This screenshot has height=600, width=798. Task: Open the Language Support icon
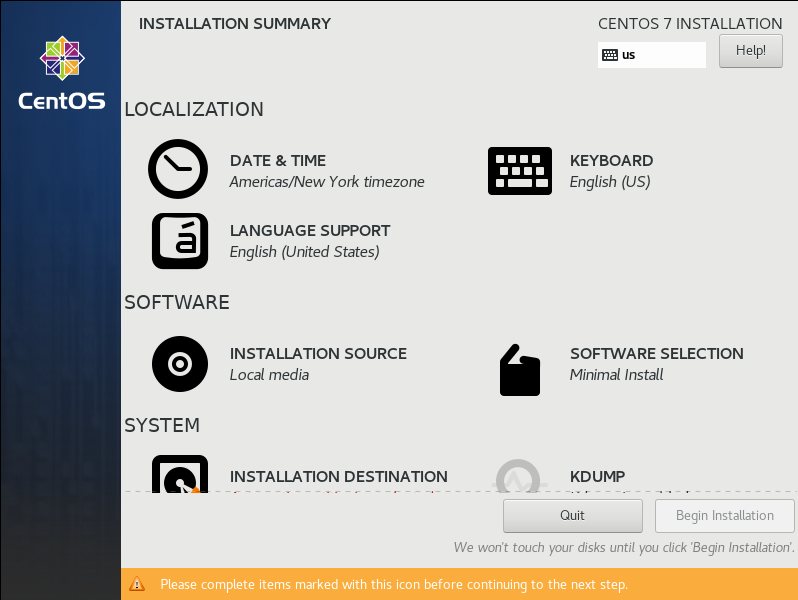coord(180,241)
